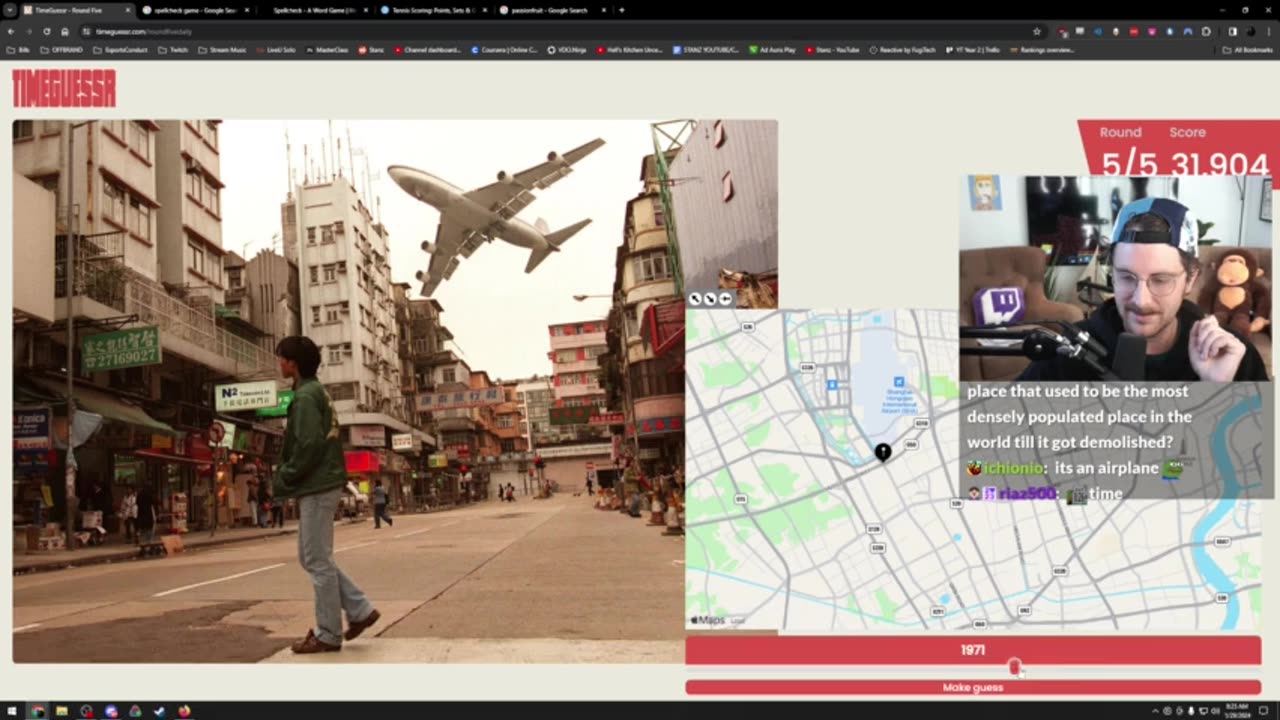Open the Twitch bookmark folder

pos(173,49)
